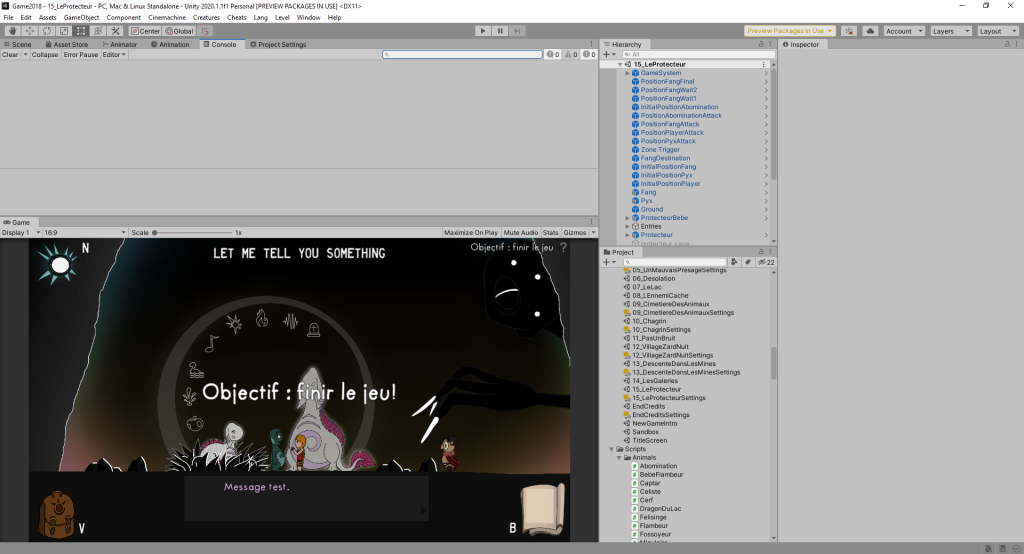Expand the ProtecteurBebe object
The width and height of the screenshot is (1024, 554).
628,218
